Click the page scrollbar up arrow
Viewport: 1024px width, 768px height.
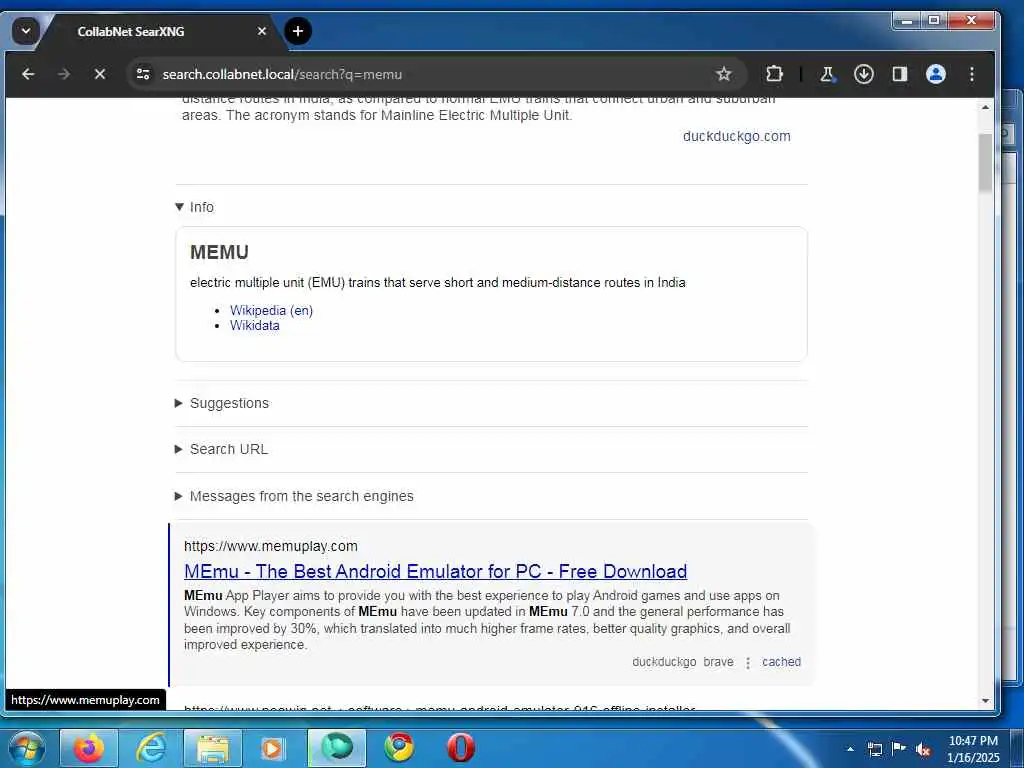985,107
